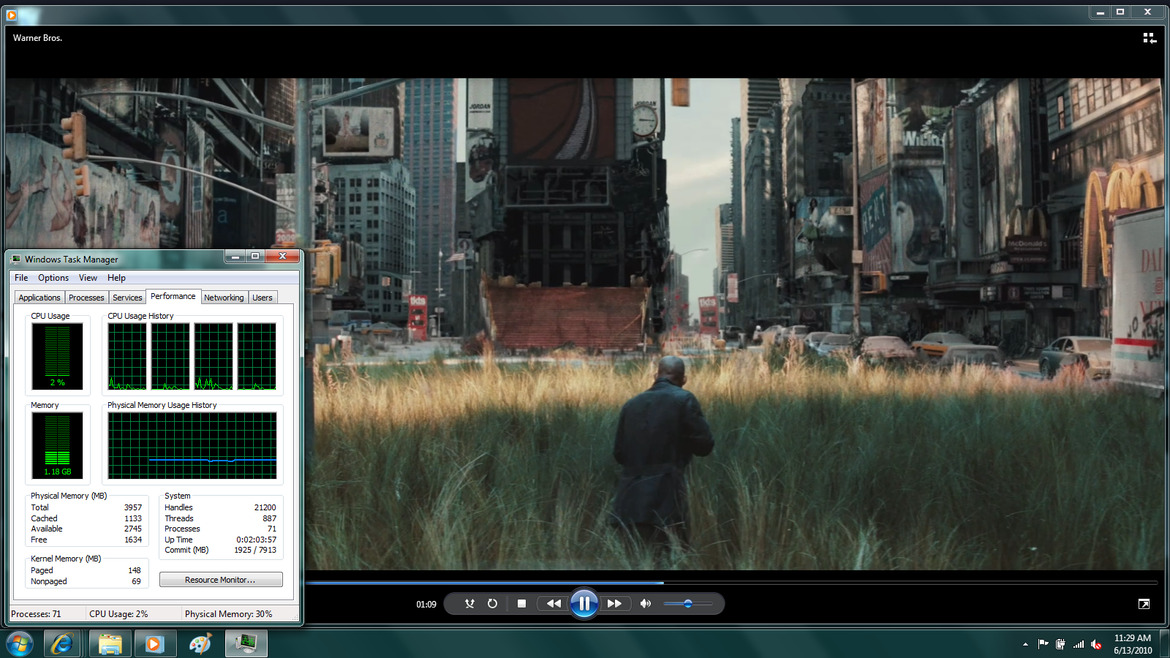The width and height of the screenshot is (1170, 658).
Task: Click the elapsed time 01:09 label
Action: [426, 604]
